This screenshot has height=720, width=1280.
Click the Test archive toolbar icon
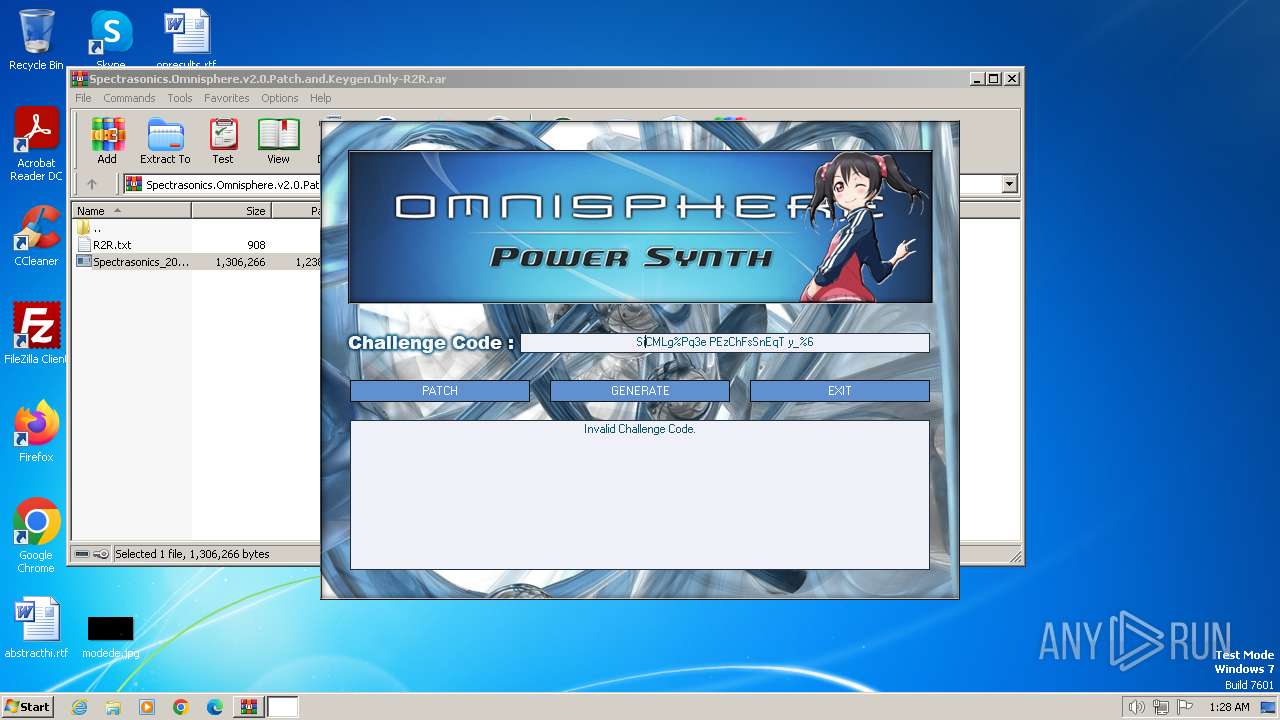[x=223, y=141]
